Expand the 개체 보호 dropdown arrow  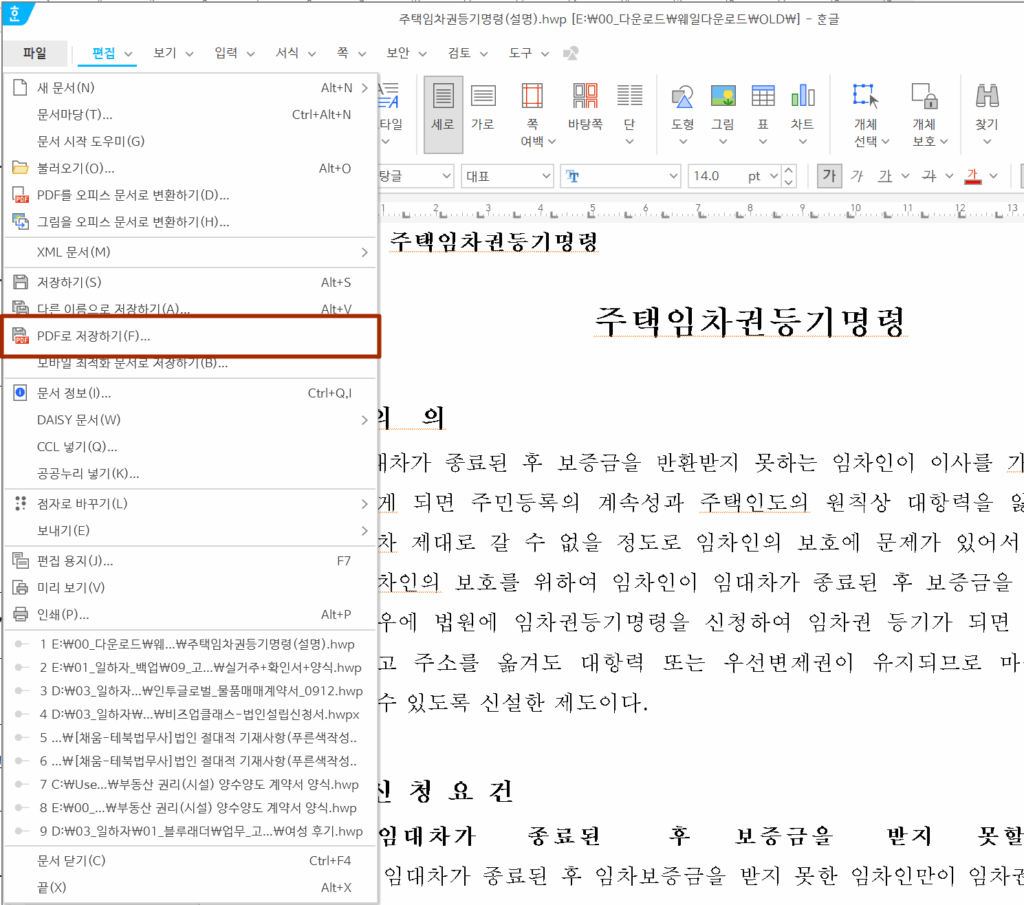[x=944, y=141]
